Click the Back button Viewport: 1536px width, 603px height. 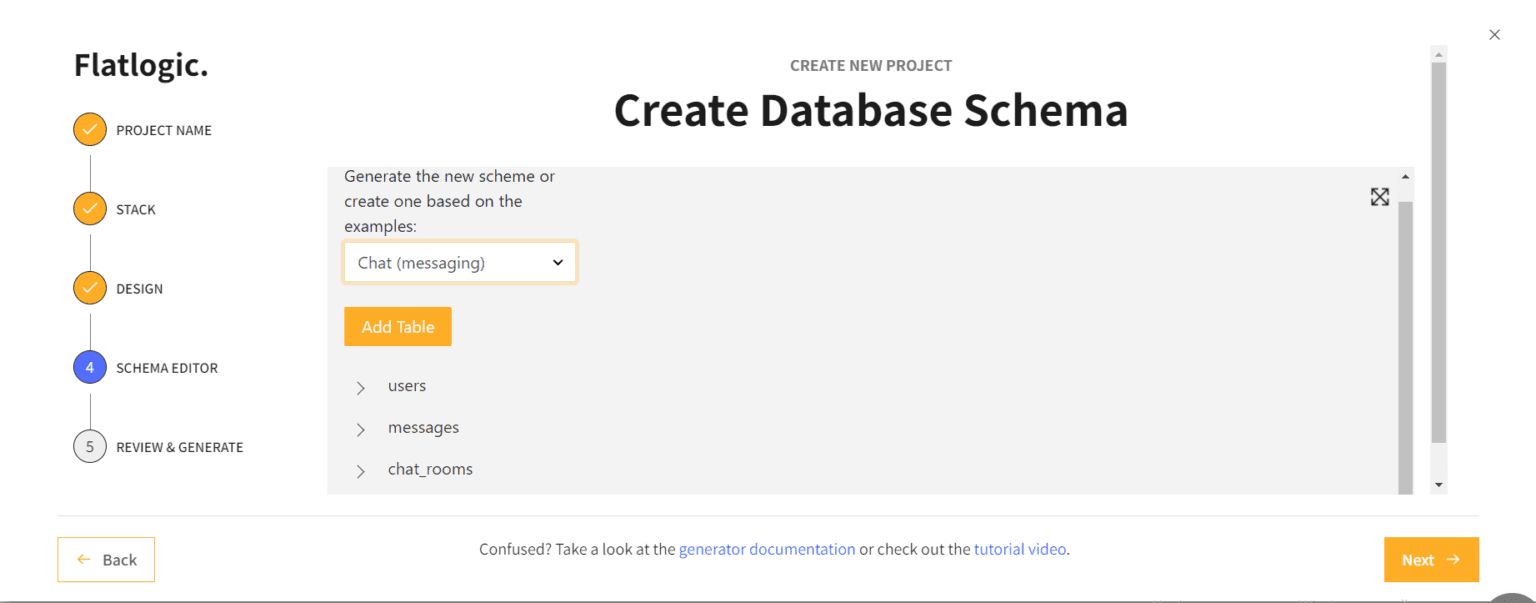(x=106, y=560)
